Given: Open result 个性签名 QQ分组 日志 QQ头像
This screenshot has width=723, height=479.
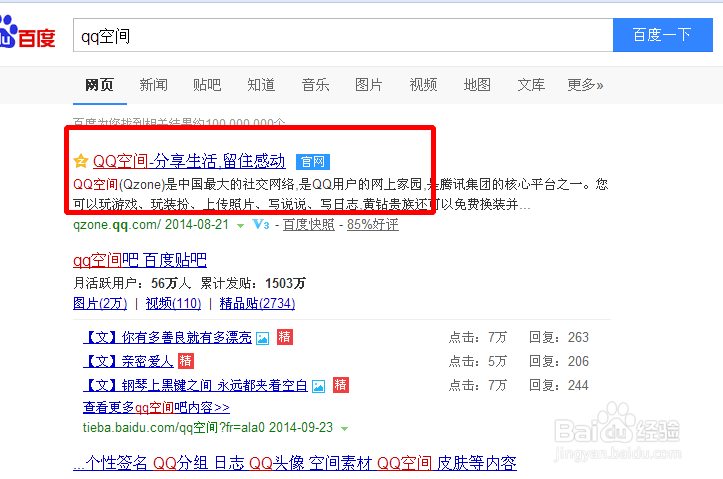Looking at the screenshot, I should tap(295, 463).
